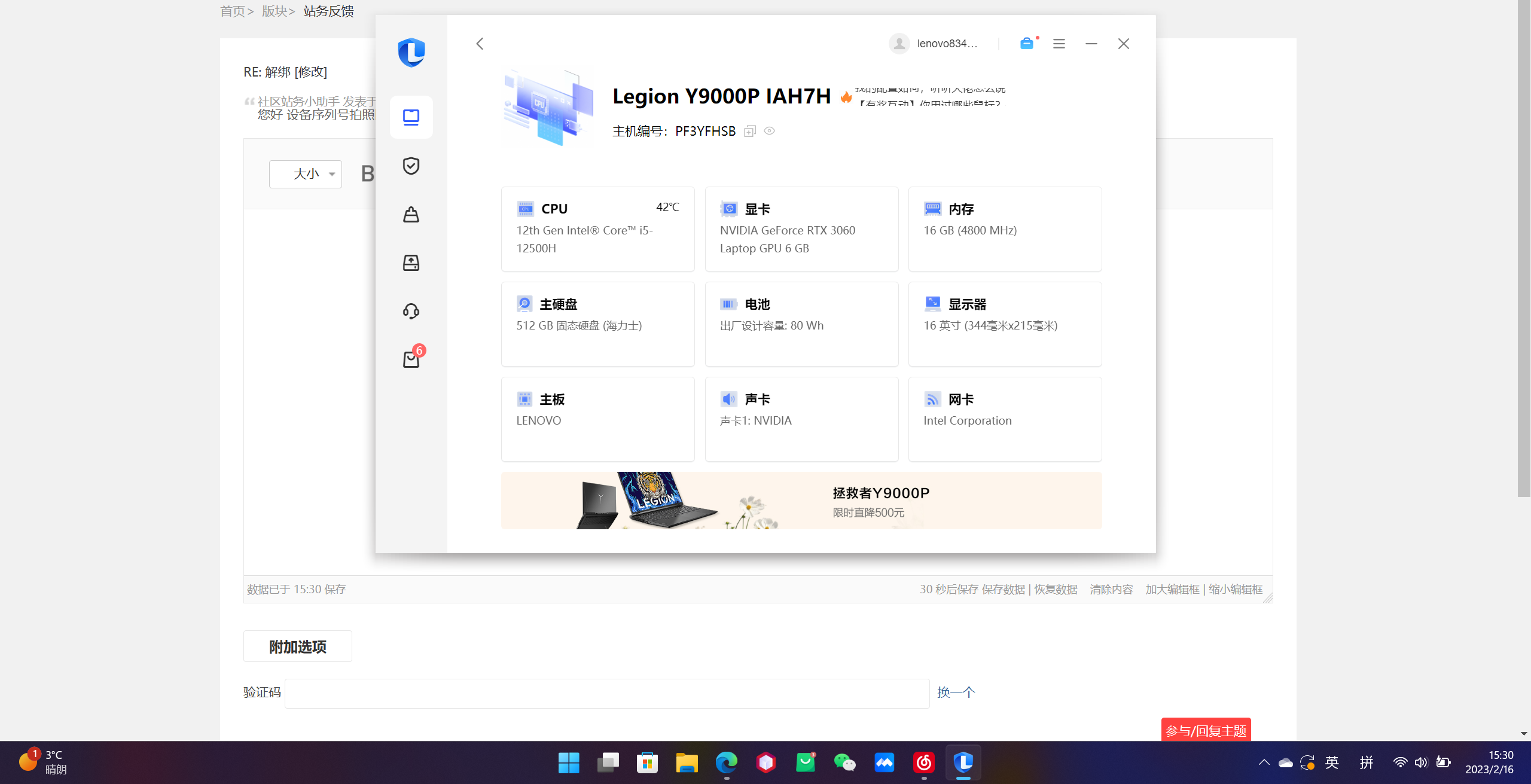Open Lenovo PC Manager taskbar icon
Viewport: 1531px width, 784px height.
pyautogui.click(x=963, y=762)
